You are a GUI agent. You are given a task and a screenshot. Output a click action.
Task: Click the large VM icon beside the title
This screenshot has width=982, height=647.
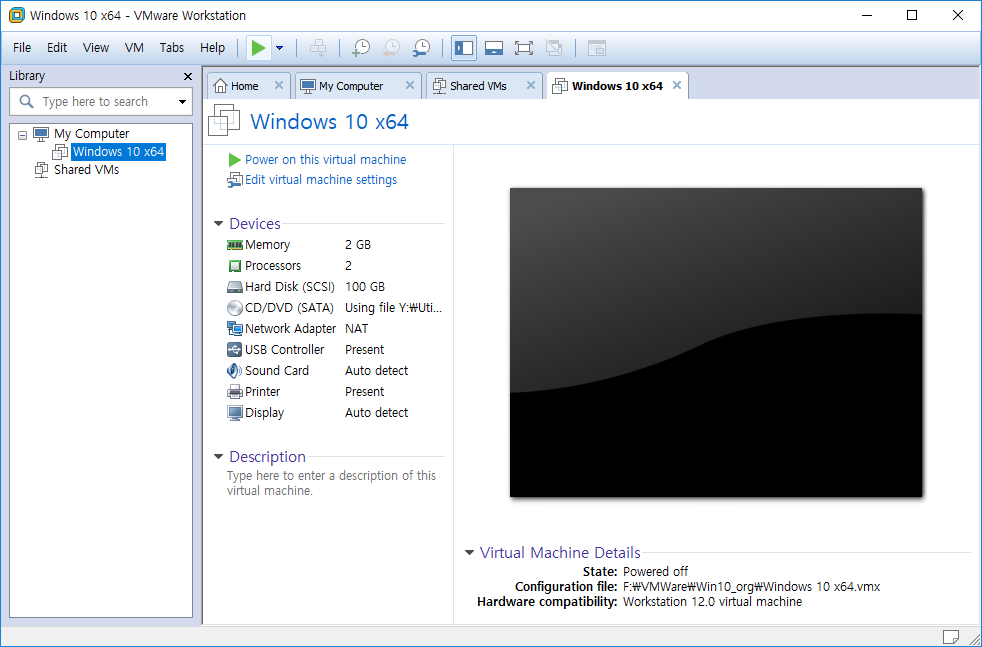tap(224, 120)
